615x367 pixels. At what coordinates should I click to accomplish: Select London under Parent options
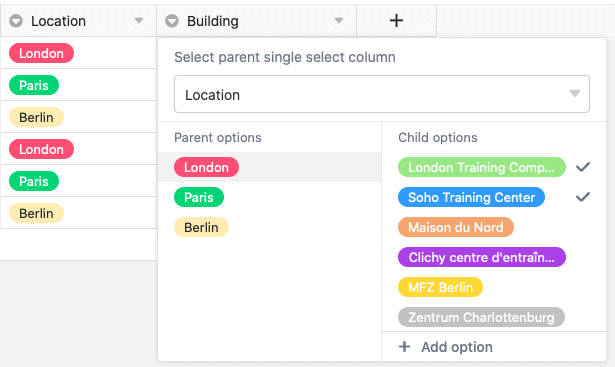pos(206,167)
